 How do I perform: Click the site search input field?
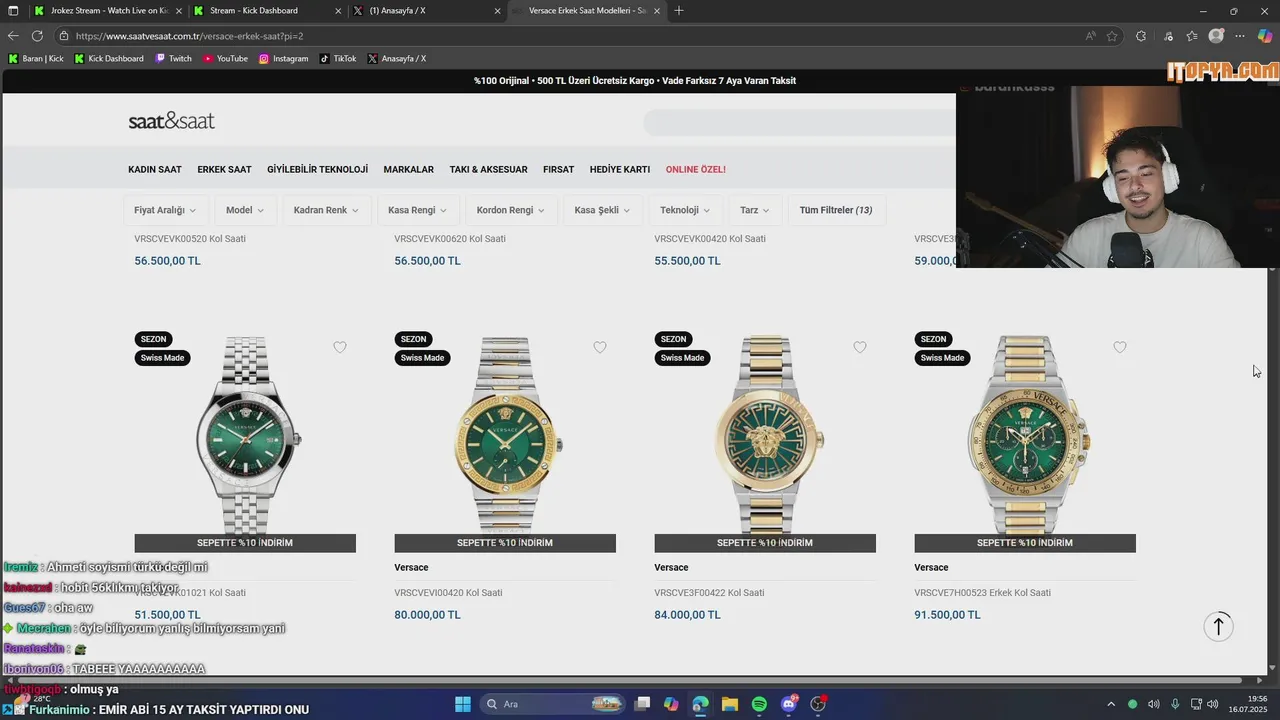pos(800,122)
